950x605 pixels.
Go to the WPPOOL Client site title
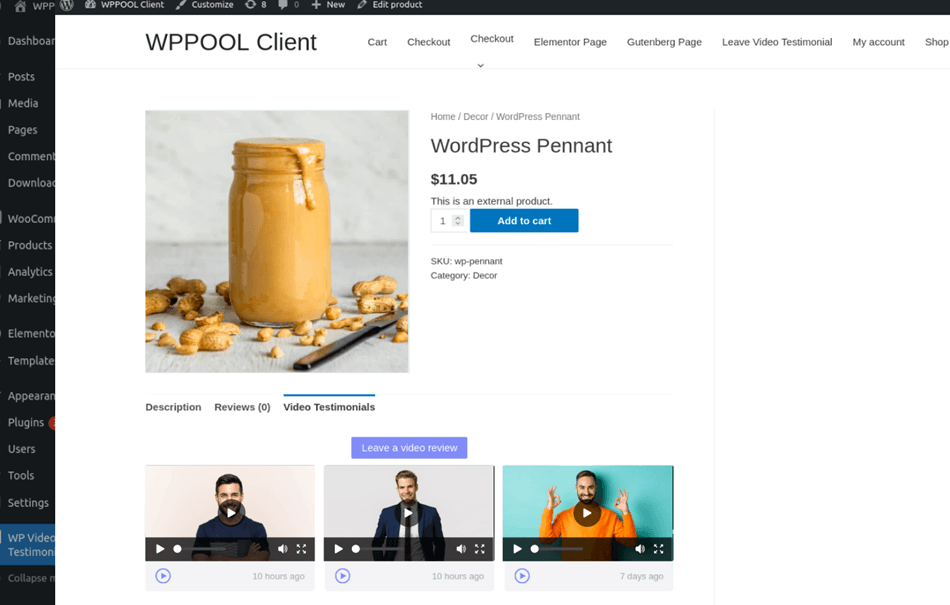click(x=231, y=42)
